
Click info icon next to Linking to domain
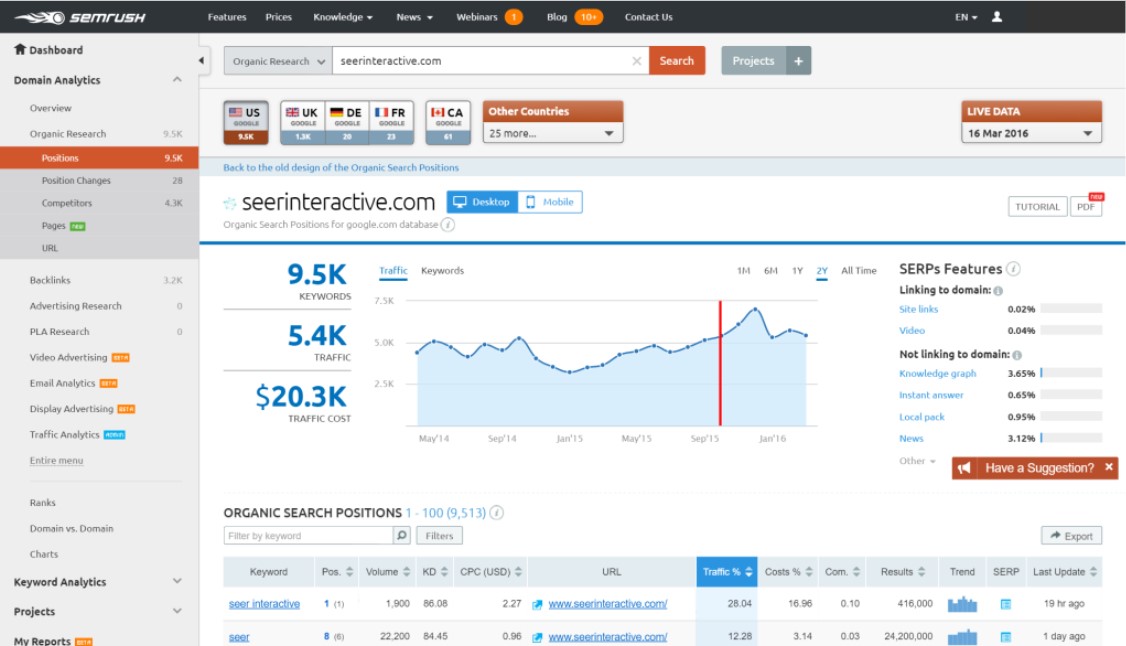click(x=998, y=291)
